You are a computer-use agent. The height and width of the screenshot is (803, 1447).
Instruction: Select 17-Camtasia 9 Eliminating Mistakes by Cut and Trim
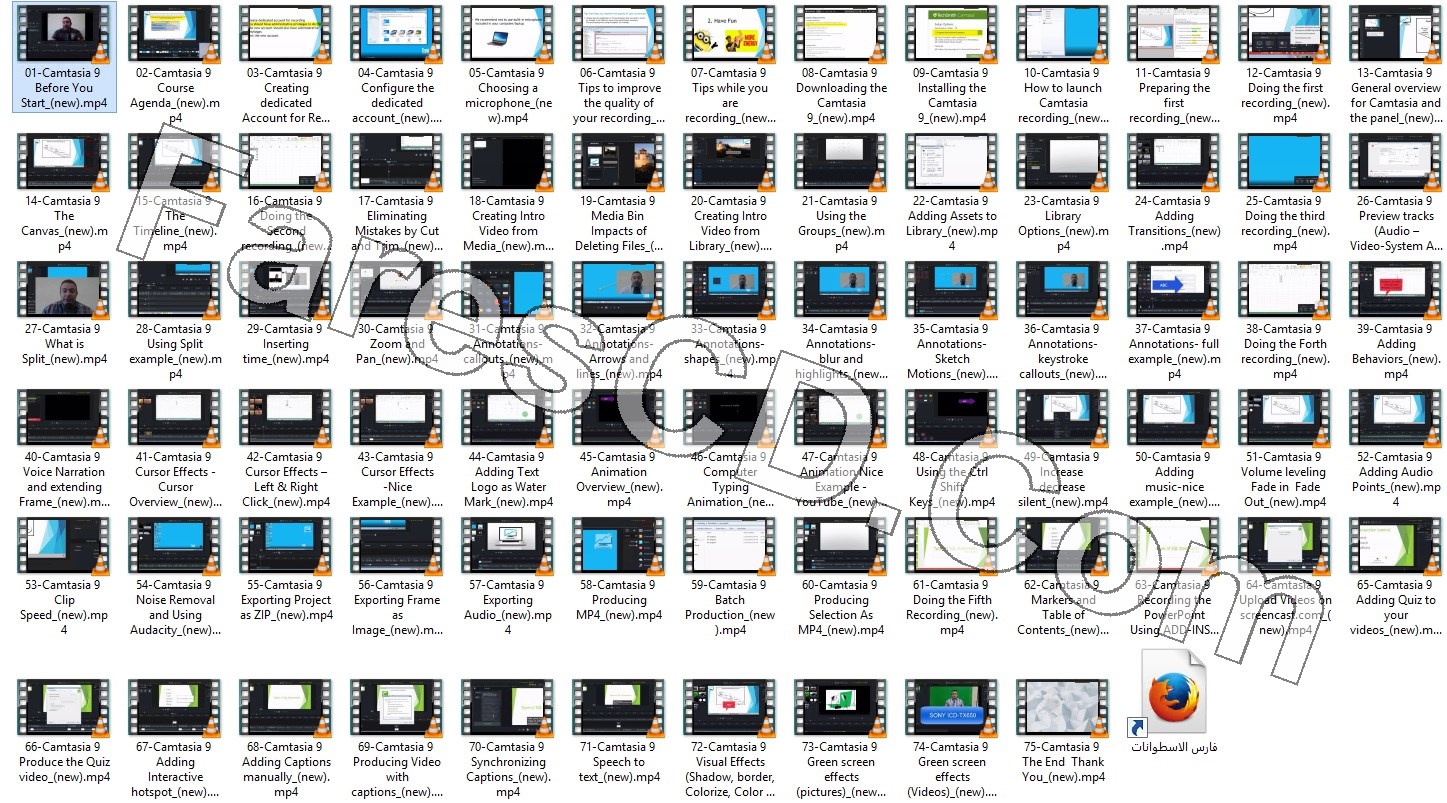(397, 192)
